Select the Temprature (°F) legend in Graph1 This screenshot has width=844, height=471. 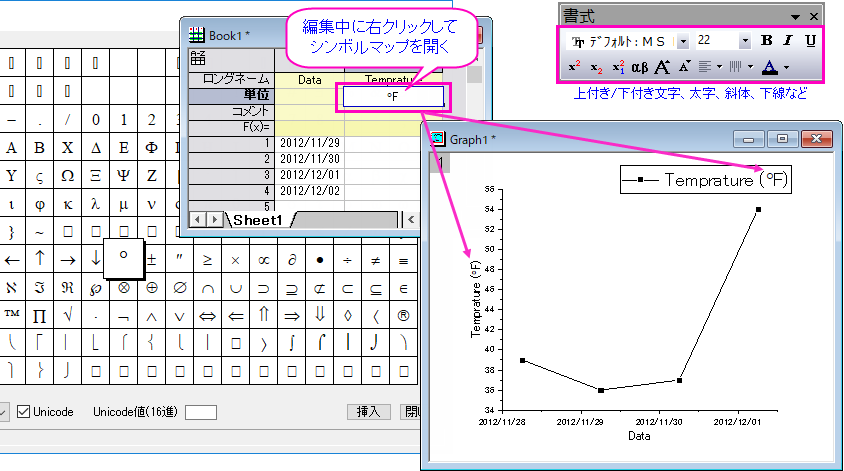pyautogui.click(x=706, y=180)
